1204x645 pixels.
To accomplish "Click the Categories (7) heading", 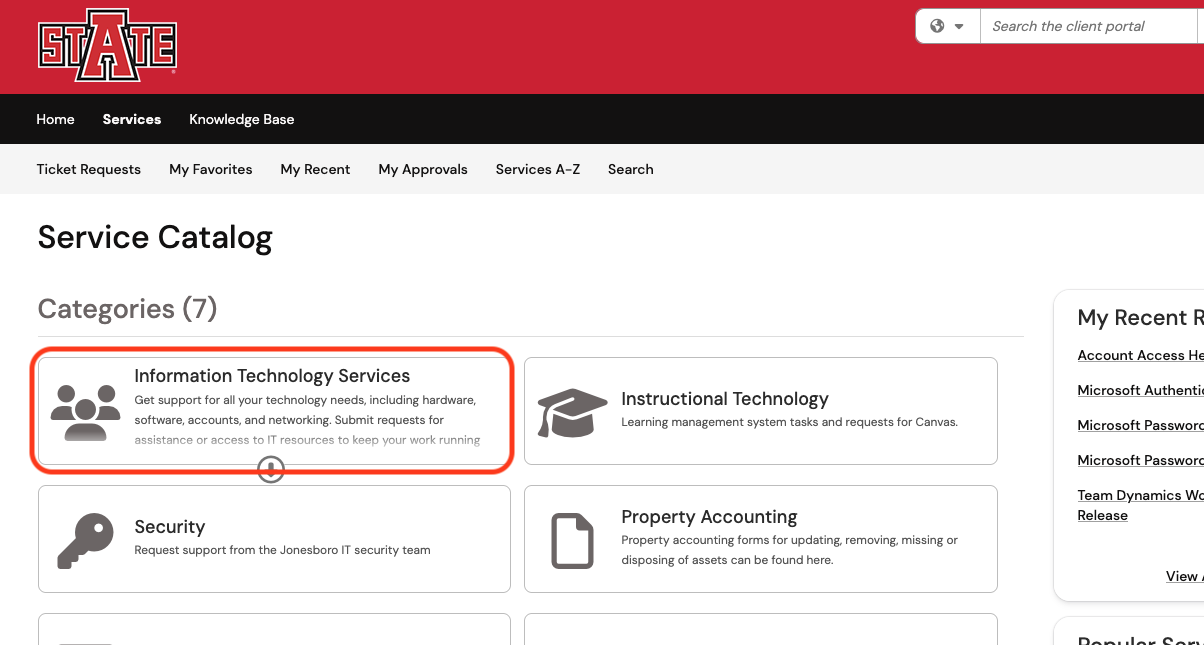I will (x=127, y=309).
